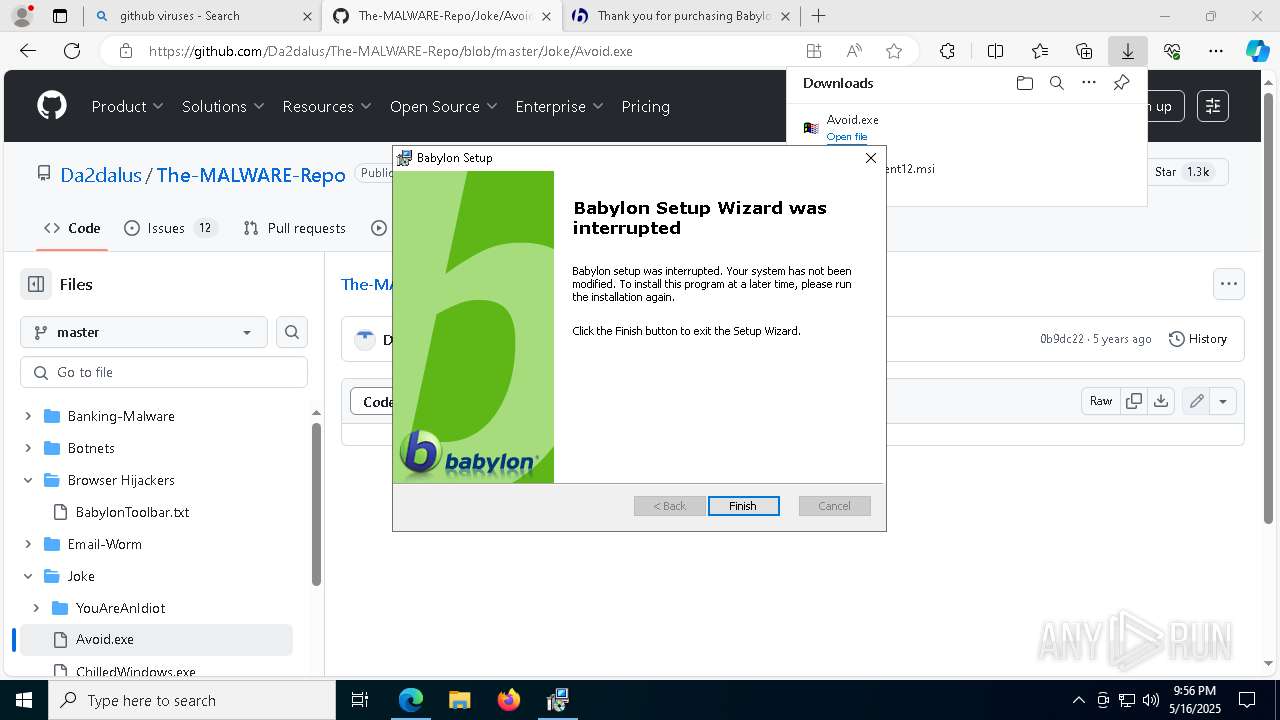Expand the YouAreAnIdiot folder
The image size is (1280, 720).
(36, 608)
